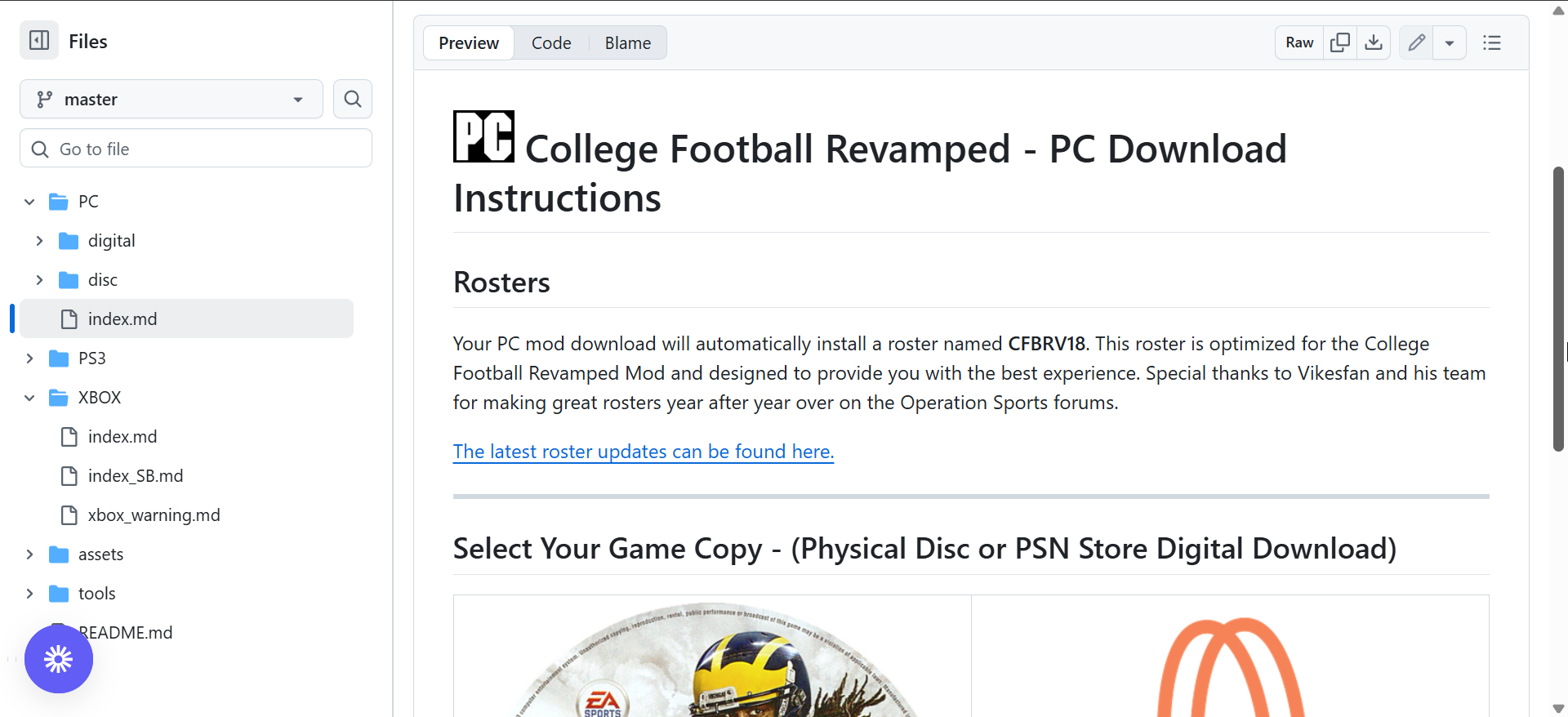Open xbox_warning.md in the file tree
Viewport: 1568px width, 717px height.
point(154,515)
